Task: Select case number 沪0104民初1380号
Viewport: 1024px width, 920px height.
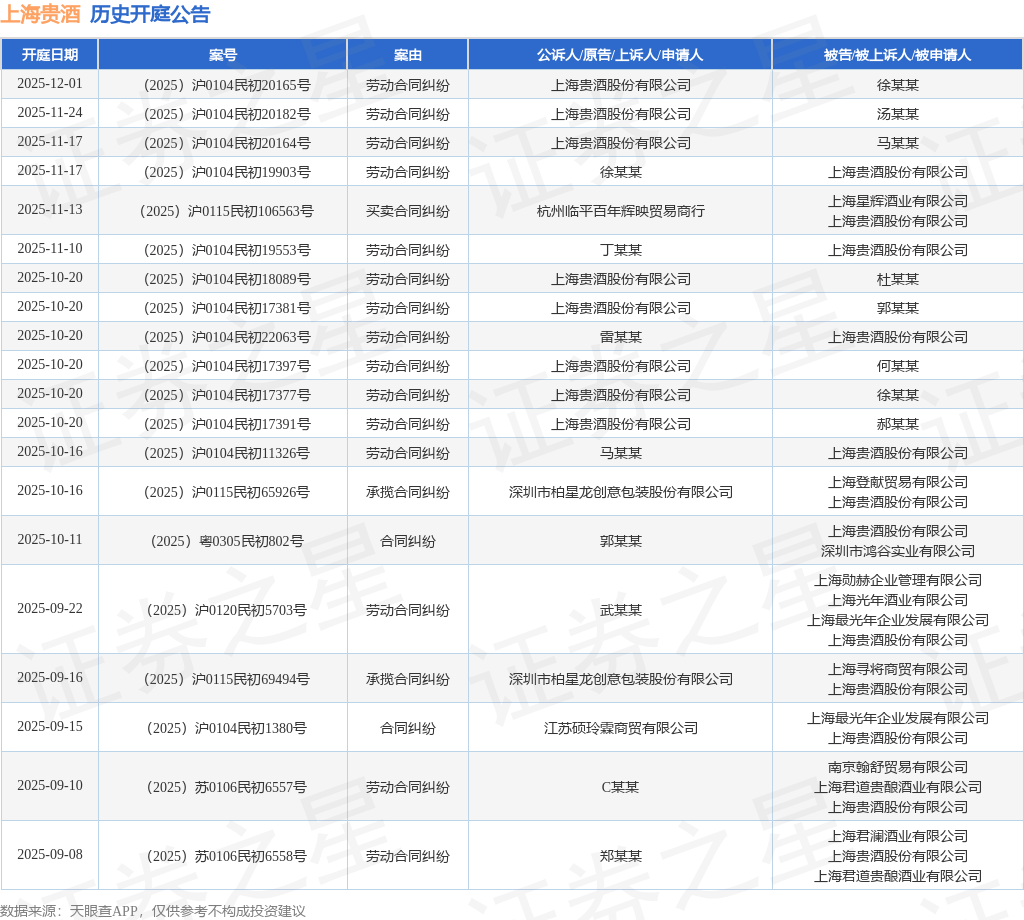Action: (227, 728)
